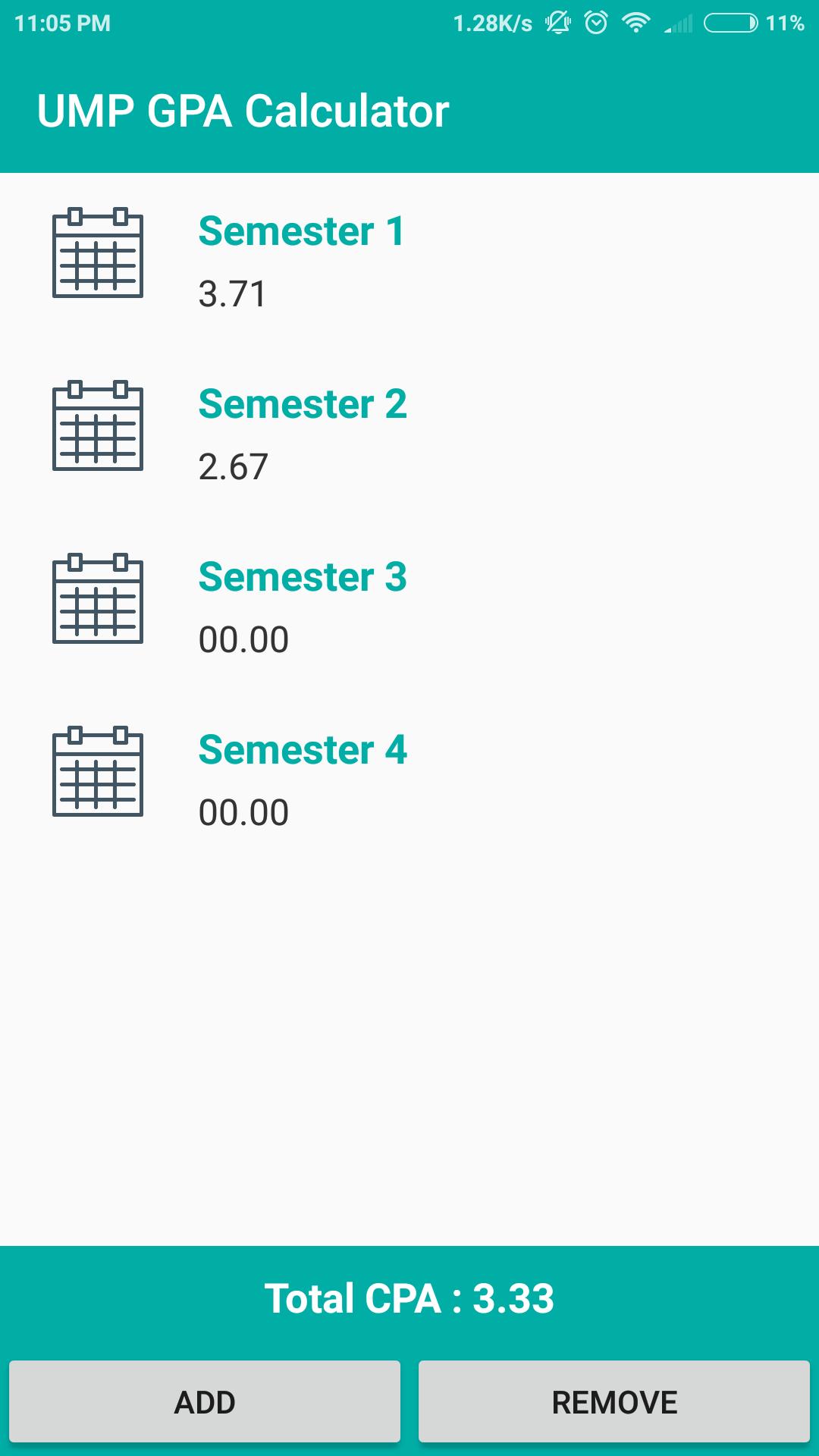819x1456 pixels.
Task: Remove a semester with REMOVE button
Action: point(614,1401)
